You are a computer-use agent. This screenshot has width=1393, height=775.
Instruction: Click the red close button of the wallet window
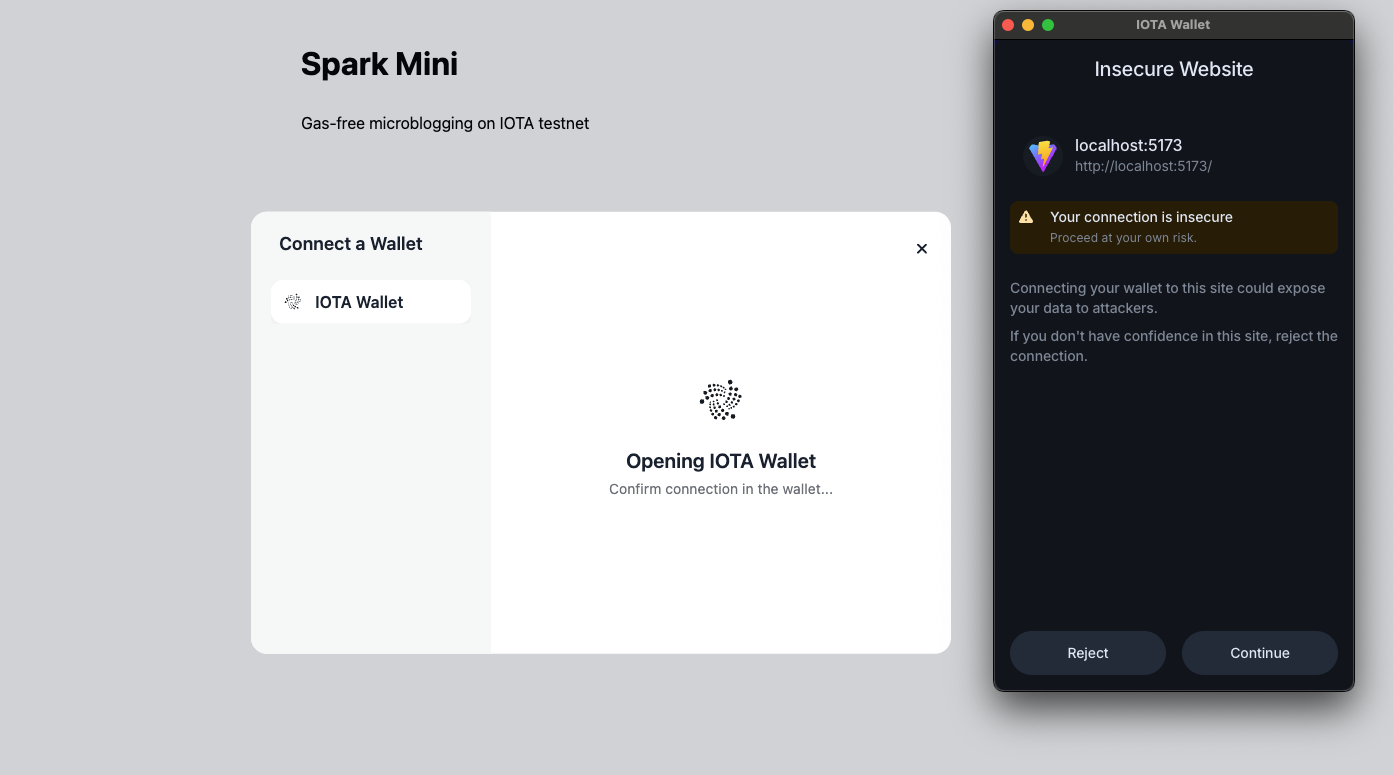coord(1008,25)
